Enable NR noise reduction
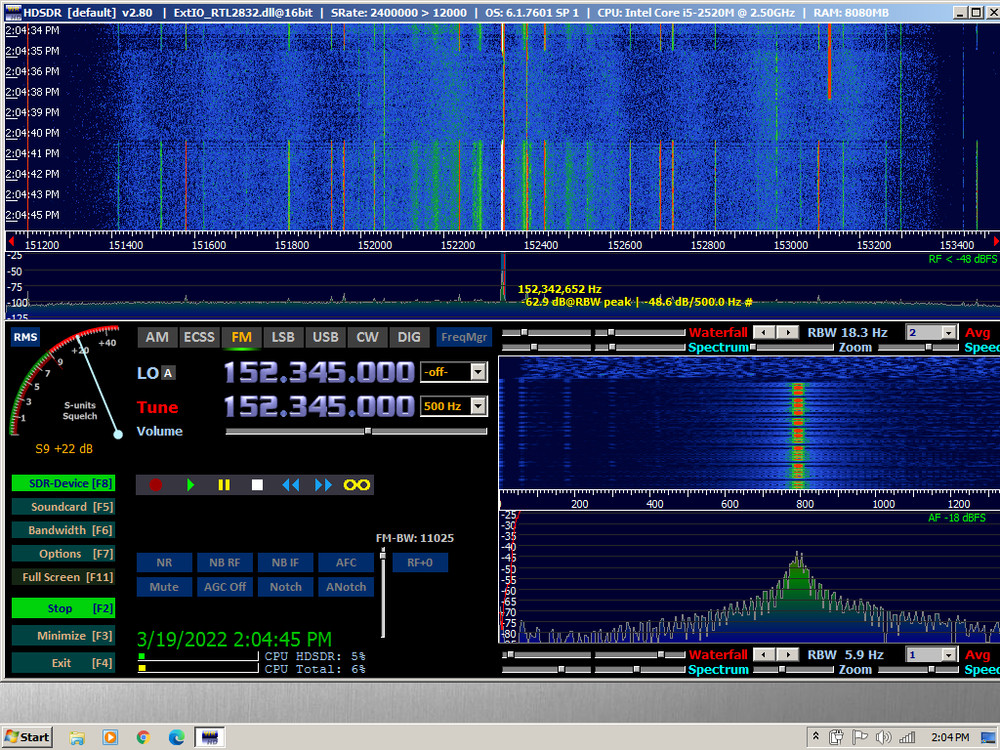The image size is (1000, 750). point(164,562)
